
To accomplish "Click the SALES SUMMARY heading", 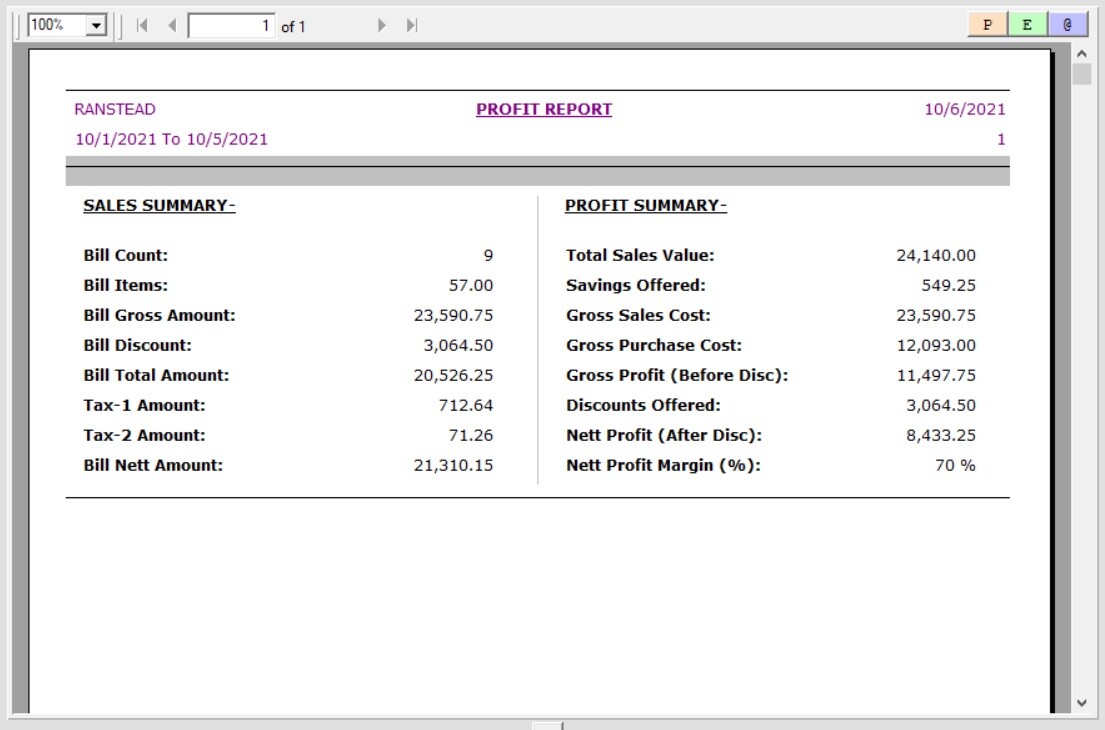I will (x=159, y=205).
